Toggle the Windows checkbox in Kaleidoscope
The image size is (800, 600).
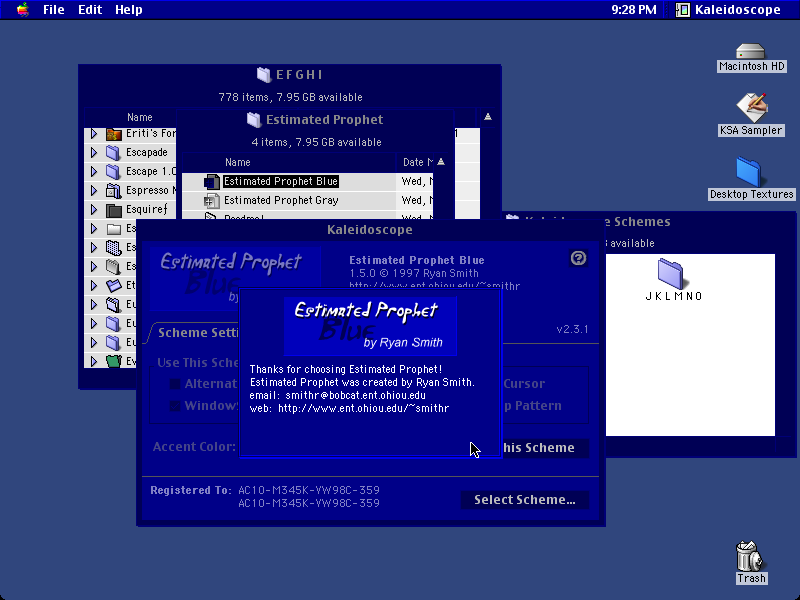click(174, 406)
